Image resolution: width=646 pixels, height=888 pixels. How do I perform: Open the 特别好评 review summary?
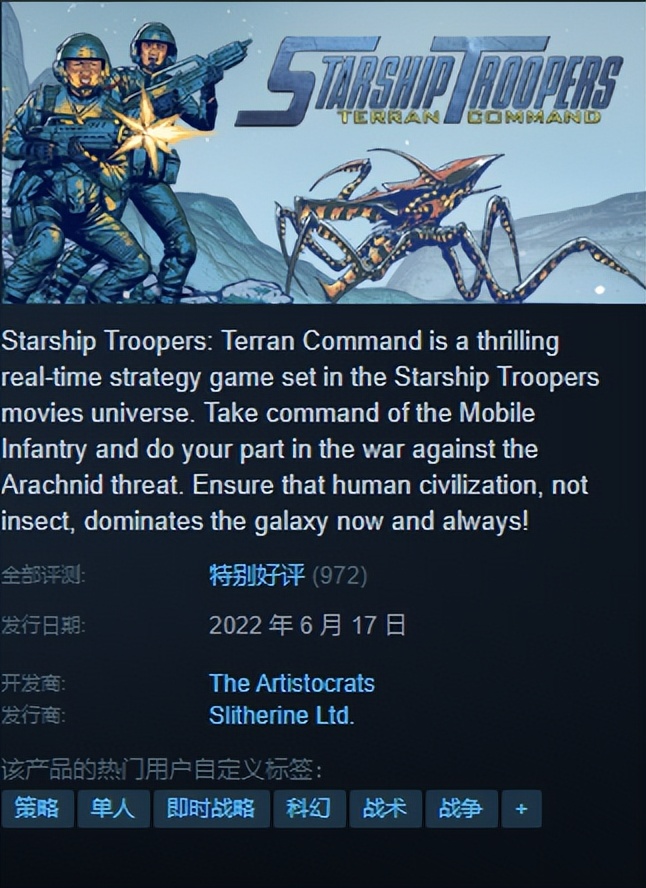pos(257,575)
